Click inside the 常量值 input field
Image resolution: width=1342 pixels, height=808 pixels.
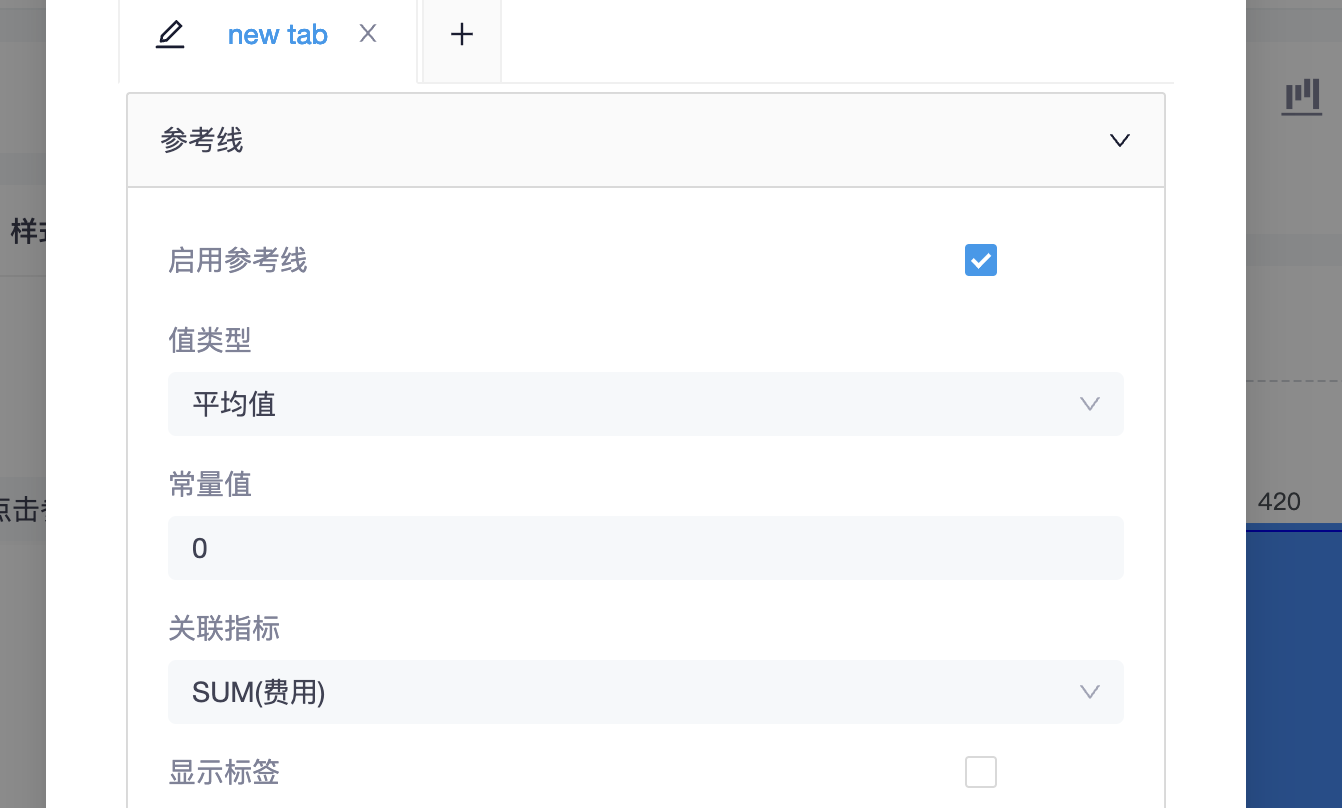(645, 548)
